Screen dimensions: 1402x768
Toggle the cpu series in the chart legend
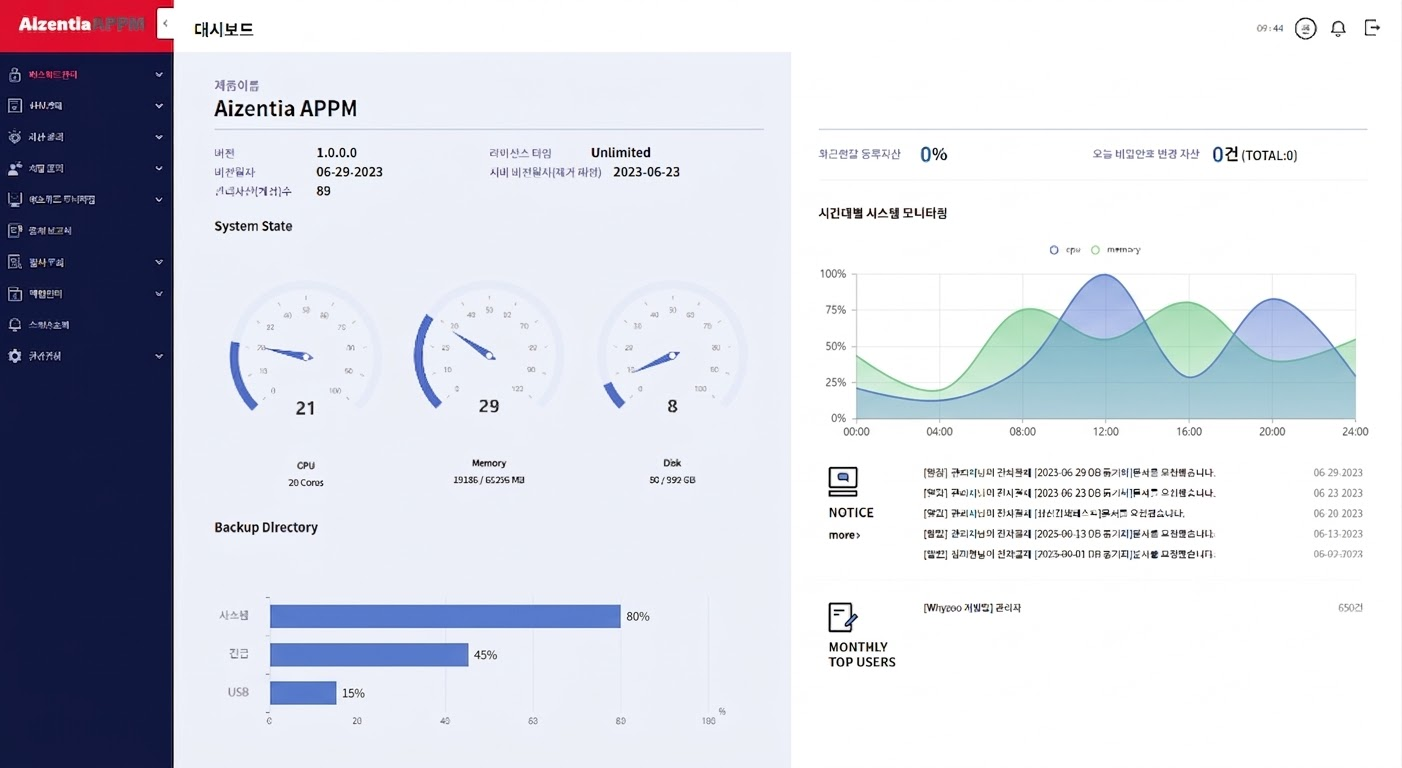coord(1065,250)
